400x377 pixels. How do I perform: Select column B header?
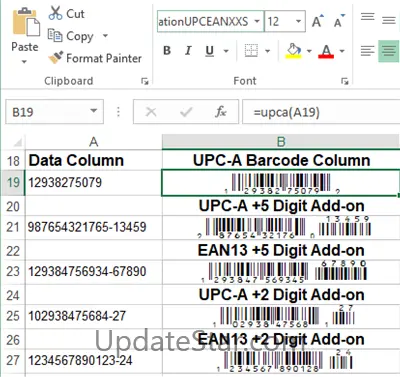(x=281, y=142)
